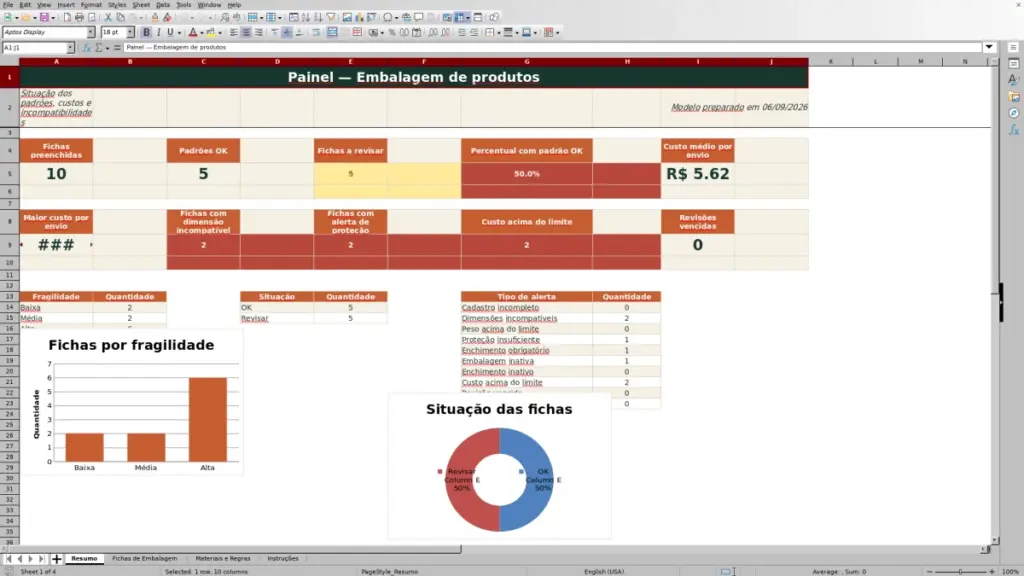The width and height of the screenshot is (1024, 576).
Task: Open Find and Replace with the magnifier icon
Action: 225,18
